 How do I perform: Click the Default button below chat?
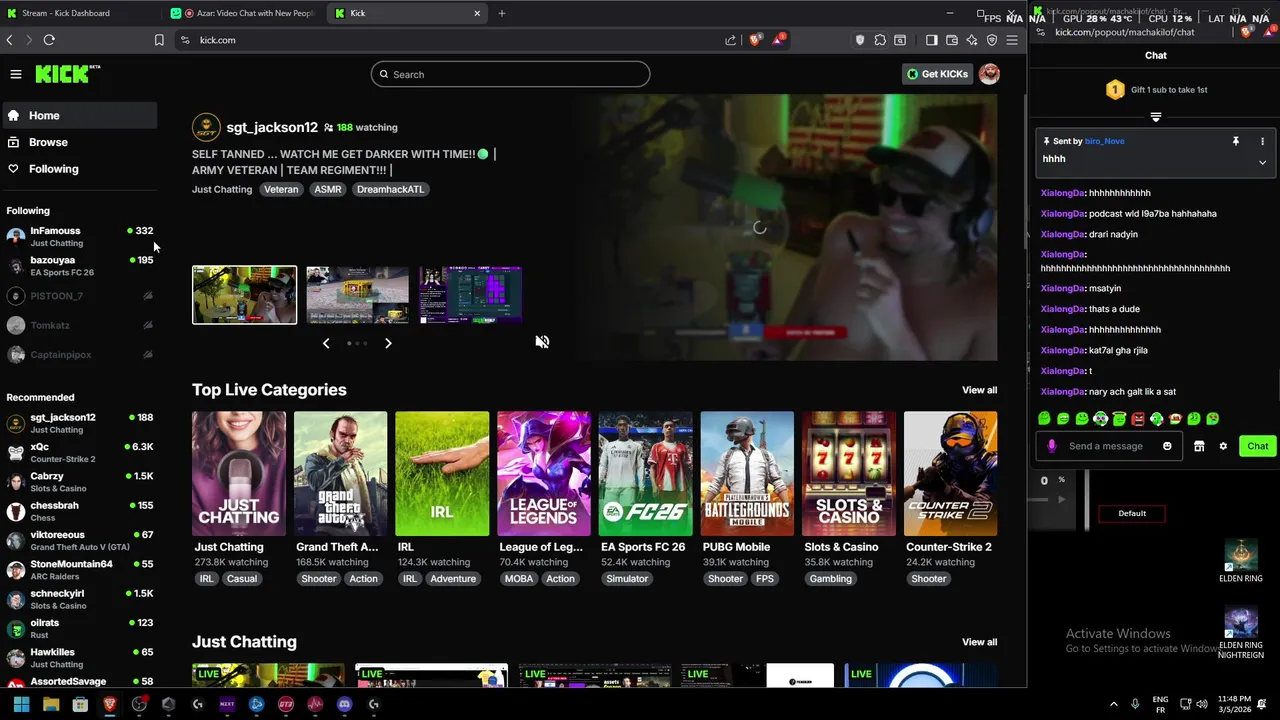click(1132, 513)
